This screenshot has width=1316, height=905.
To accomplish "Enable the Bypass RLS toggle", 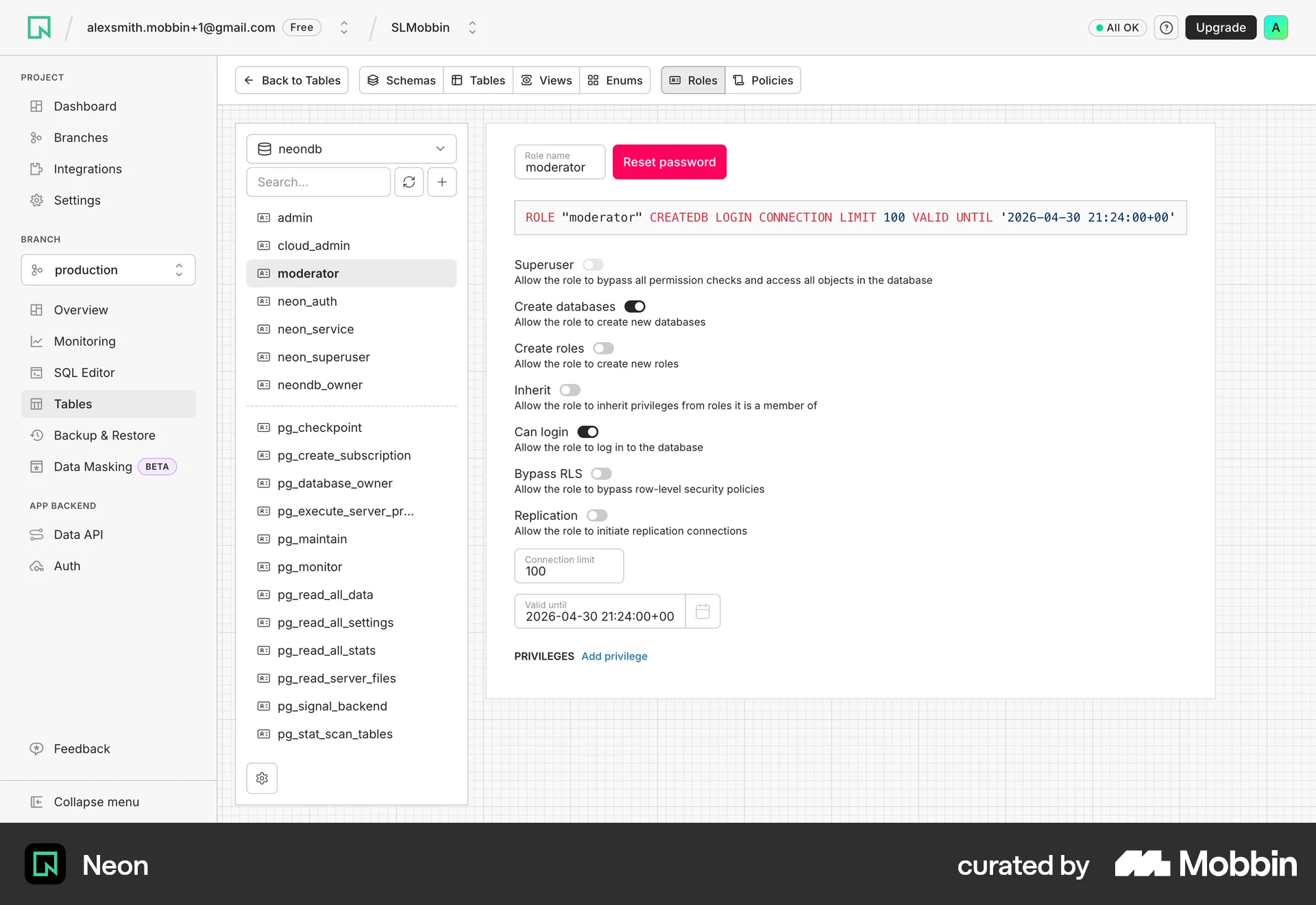I will [601, 474].
